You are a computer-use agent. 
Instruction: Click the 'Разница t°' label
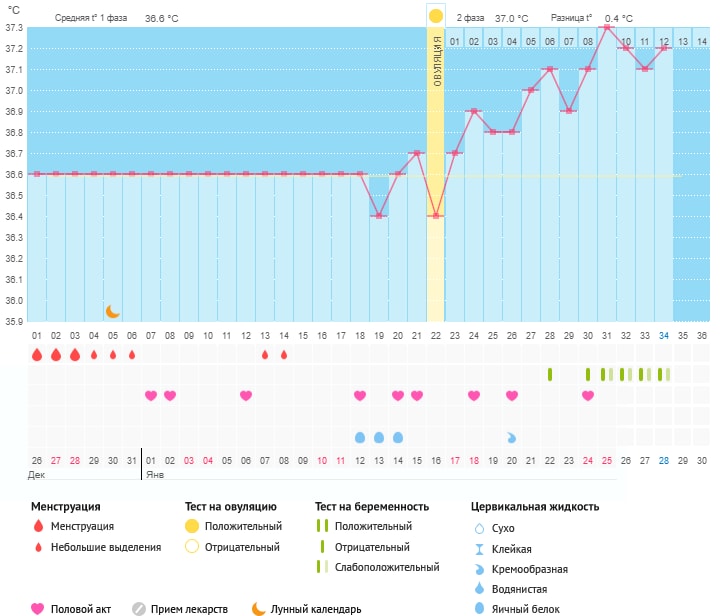571,18
